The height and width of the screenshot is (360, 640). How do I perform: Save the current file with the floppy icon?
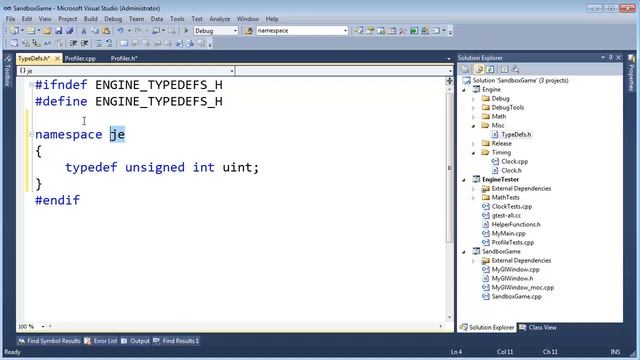click(58, 31)
